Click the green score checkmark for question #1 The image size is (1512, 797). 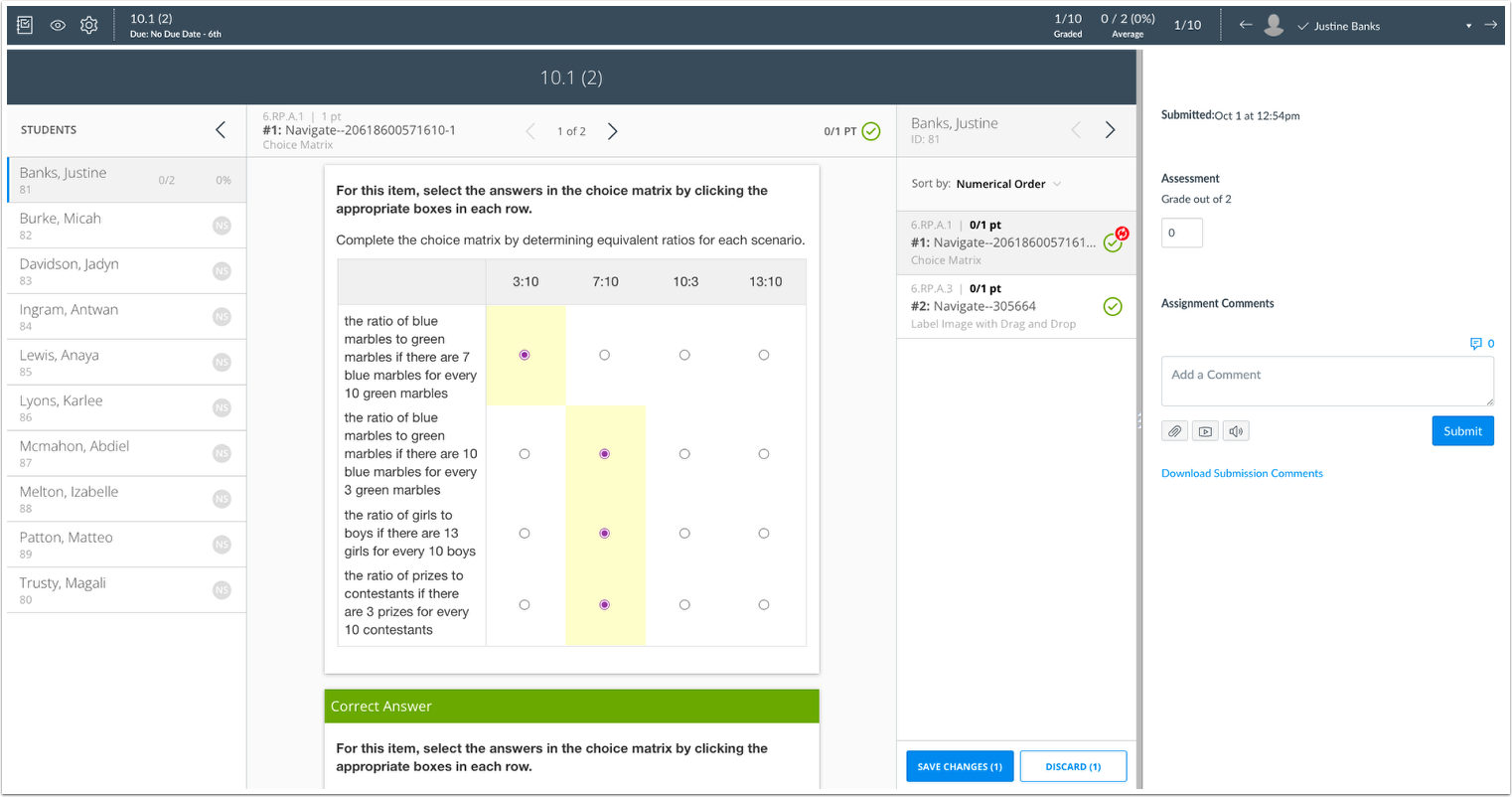point(1113,241)
